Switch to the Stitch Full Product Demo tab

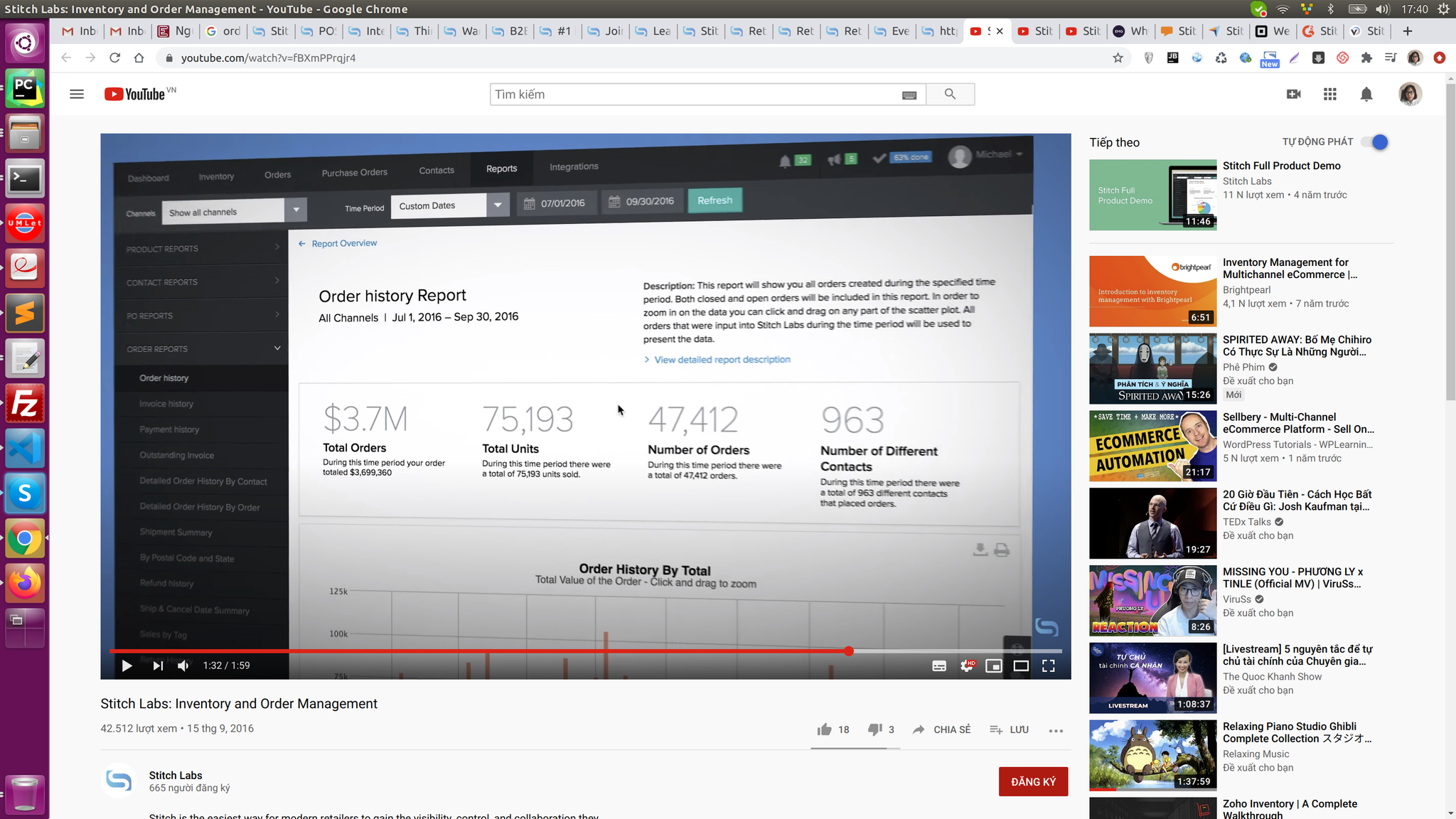click(x=1037, y=31)
